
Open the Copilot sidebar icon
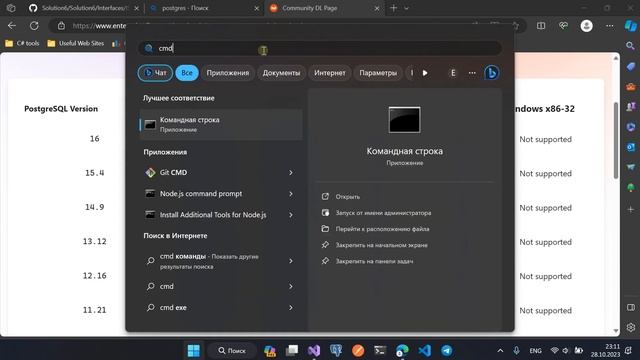tap(631, 26)
